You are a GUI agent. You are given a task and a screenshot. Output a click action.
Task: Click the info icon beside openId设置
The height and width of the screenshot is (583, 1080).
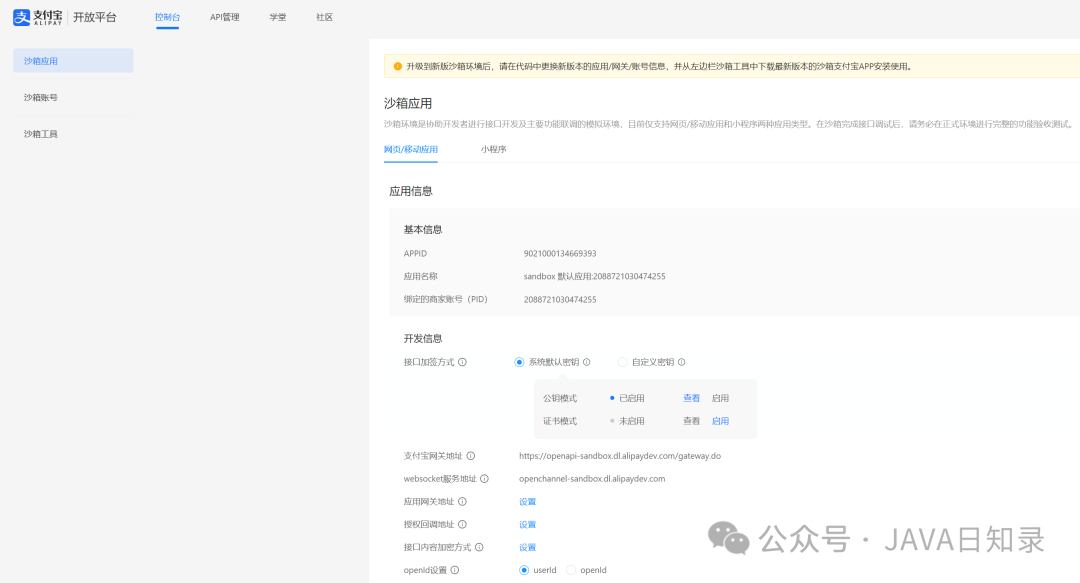pos(453,570)
